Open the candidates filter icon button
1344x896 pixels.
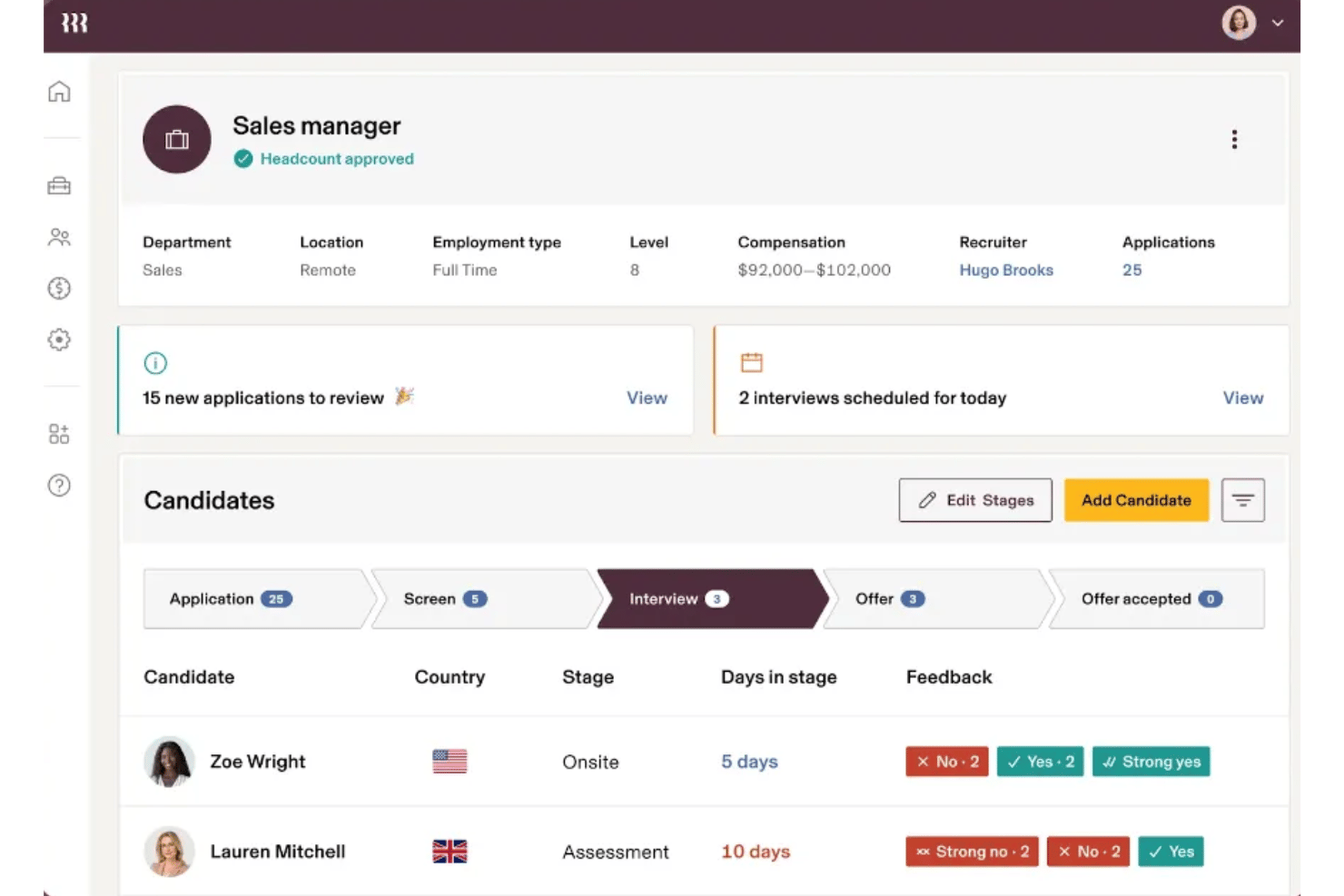pos(1243,500)
